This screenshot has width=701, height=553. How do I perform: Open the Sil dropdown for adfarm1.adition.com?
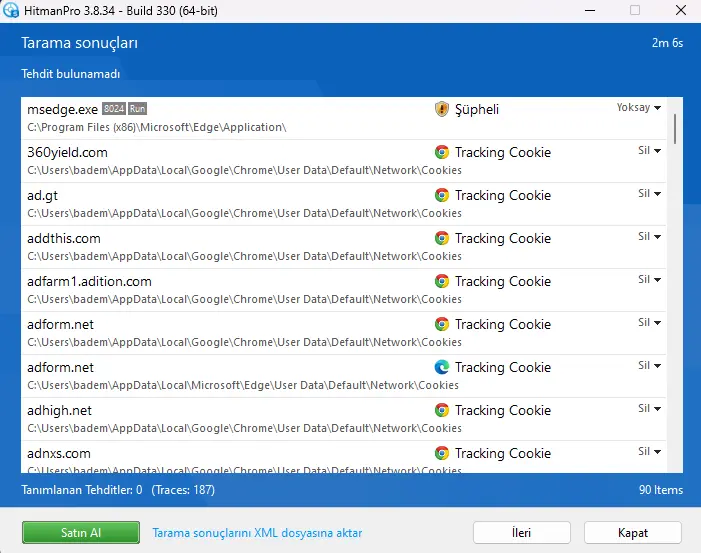point(649,279)
